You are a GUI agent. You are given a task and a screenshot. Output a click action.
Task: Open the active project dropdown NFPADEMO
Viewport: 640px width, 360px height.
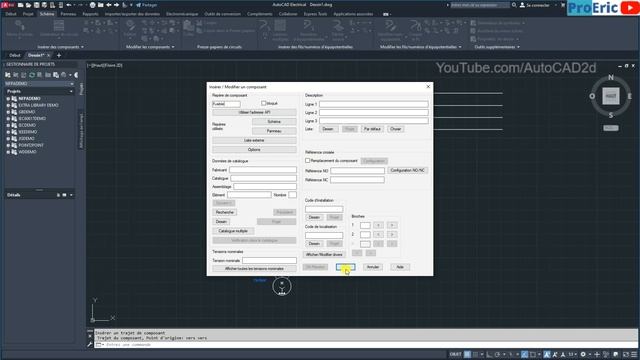39,84
